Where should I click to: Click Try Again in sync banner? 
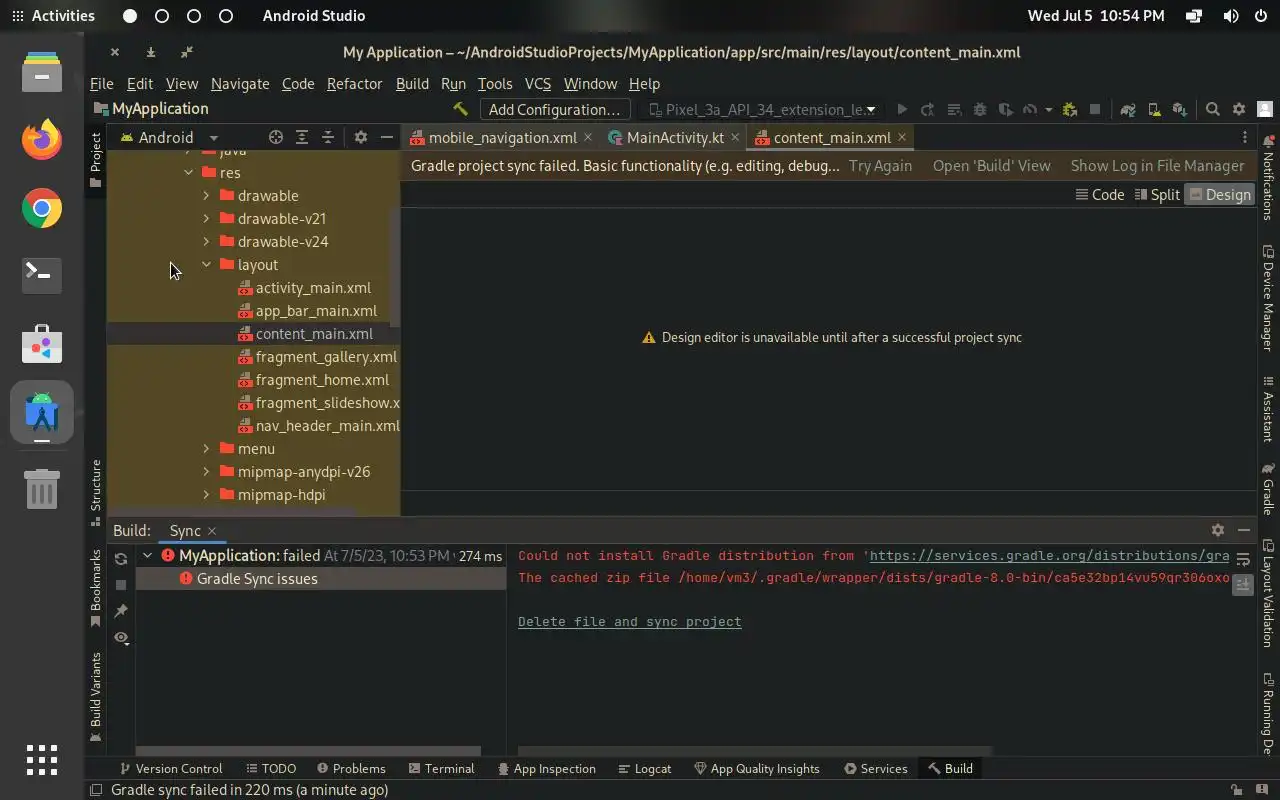coord(880,166)
